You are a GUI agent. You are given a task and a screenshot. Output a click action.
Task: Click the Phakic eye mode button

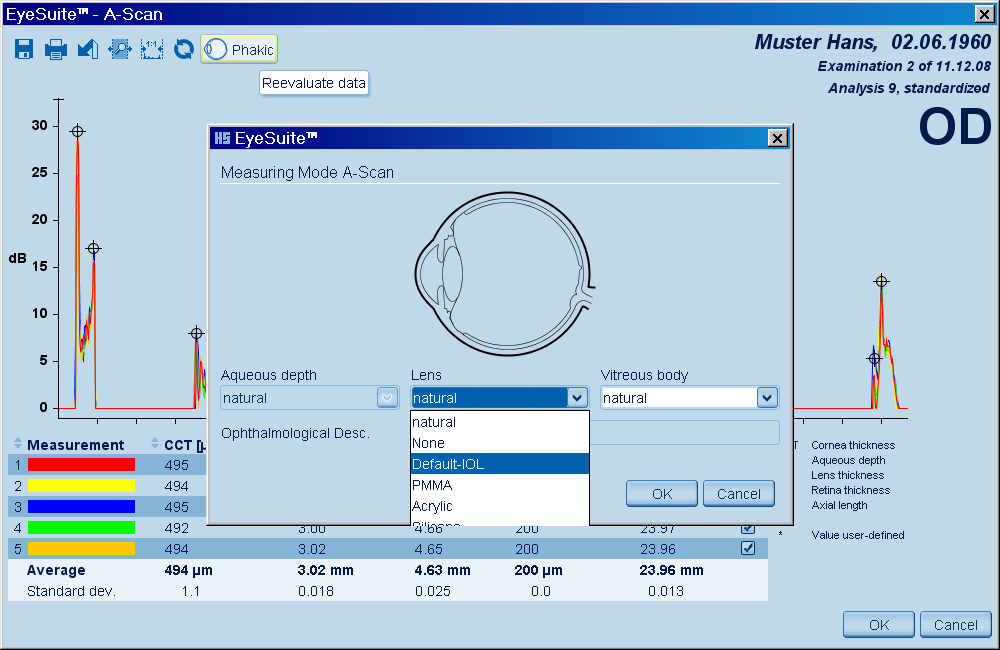239,49
